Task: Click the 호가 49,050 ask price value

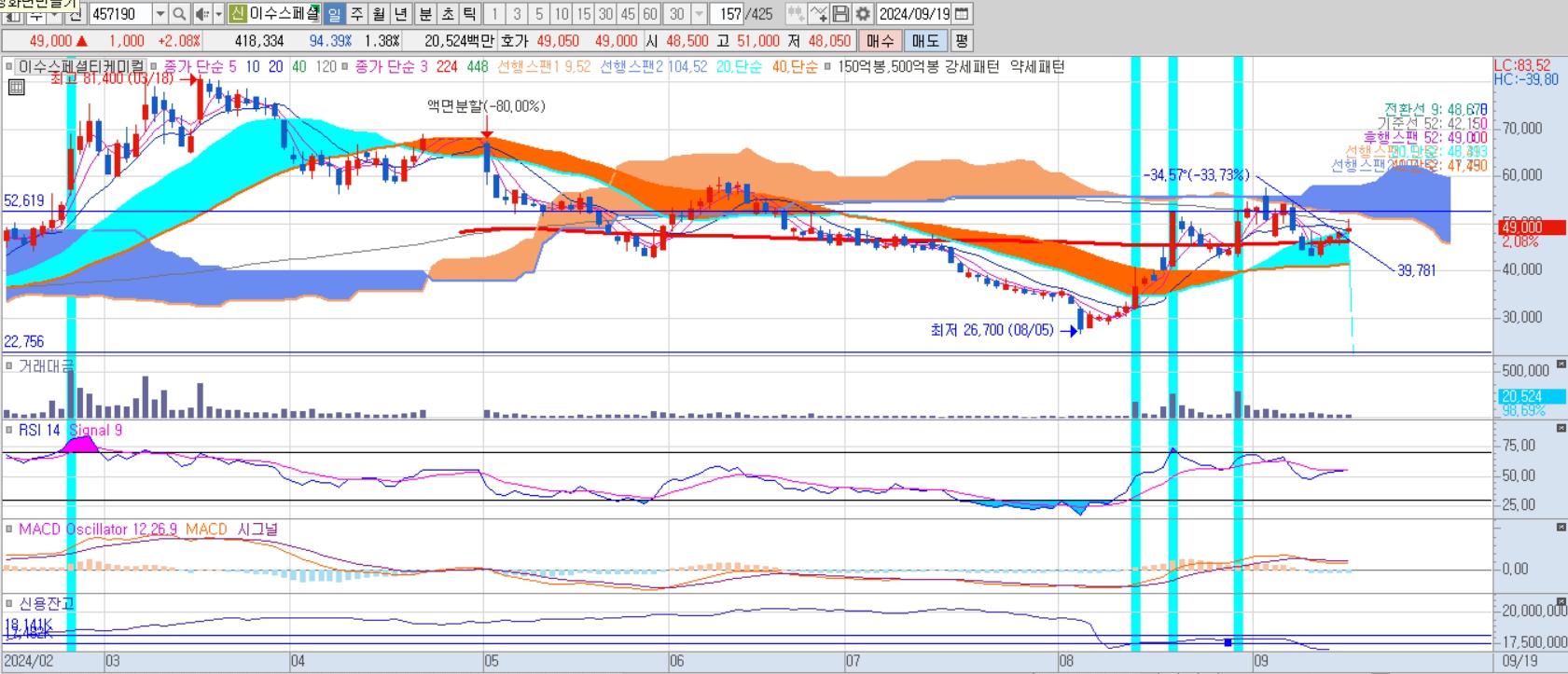Action: pyautogui.click(x=558, y=41)
